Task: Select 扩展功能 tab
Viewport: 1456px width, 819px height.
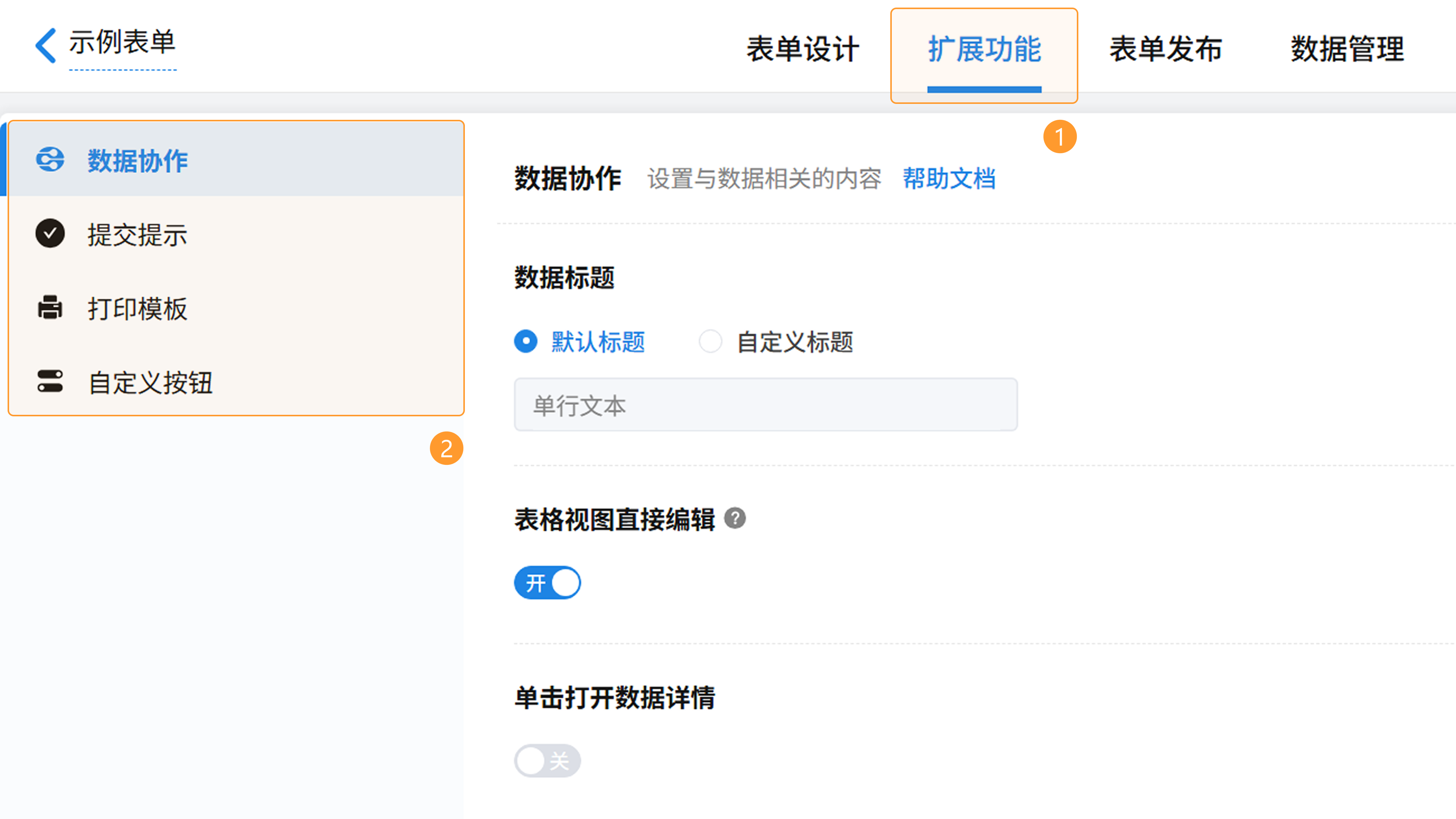Action: (x=984, y=49)
